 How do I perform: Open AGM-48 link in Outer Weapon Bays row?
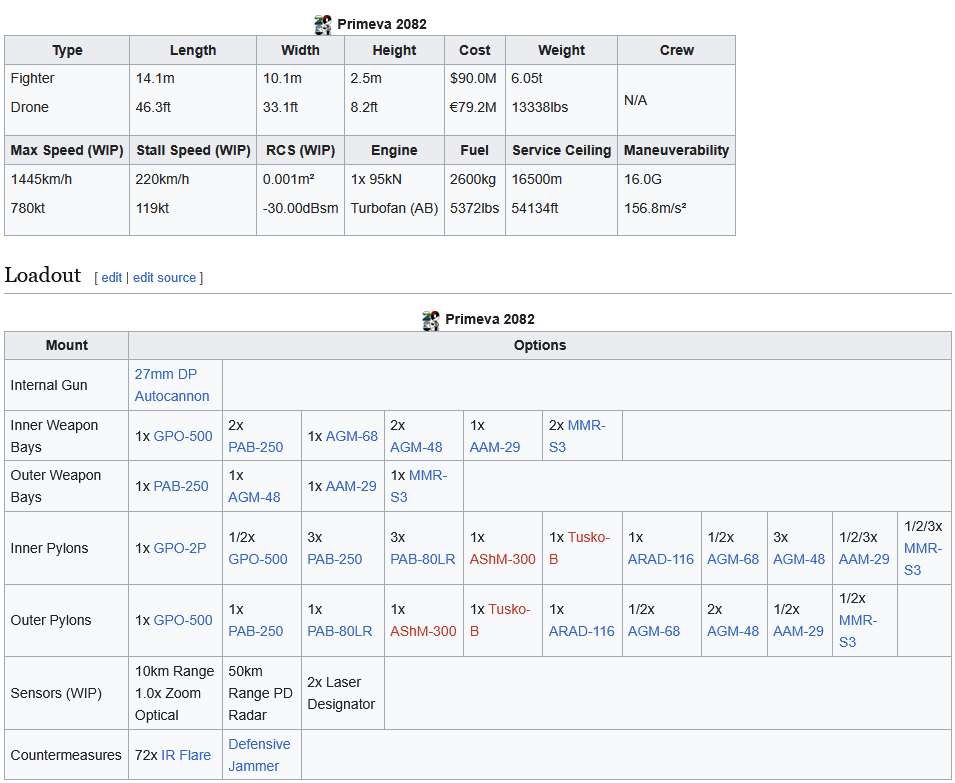(254, 497)
